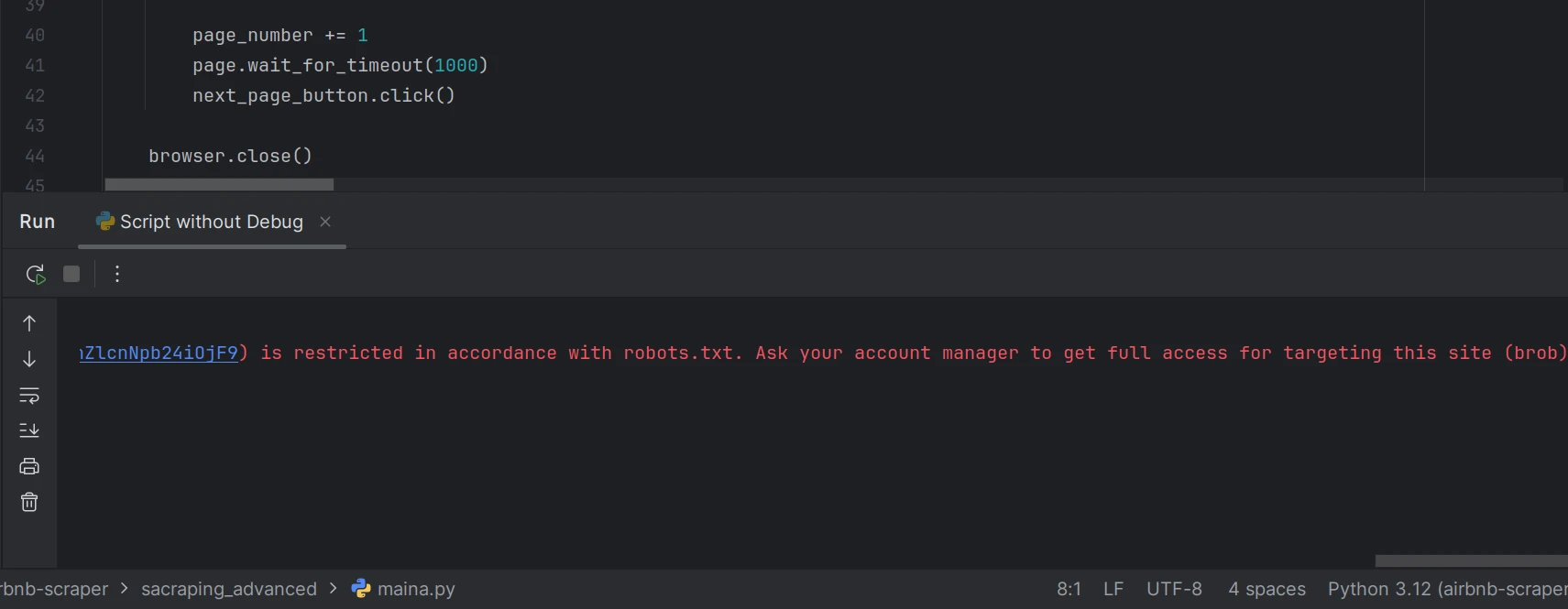Stop the running script
Screen dimensions: 1568x609
[x=71, y=274]
